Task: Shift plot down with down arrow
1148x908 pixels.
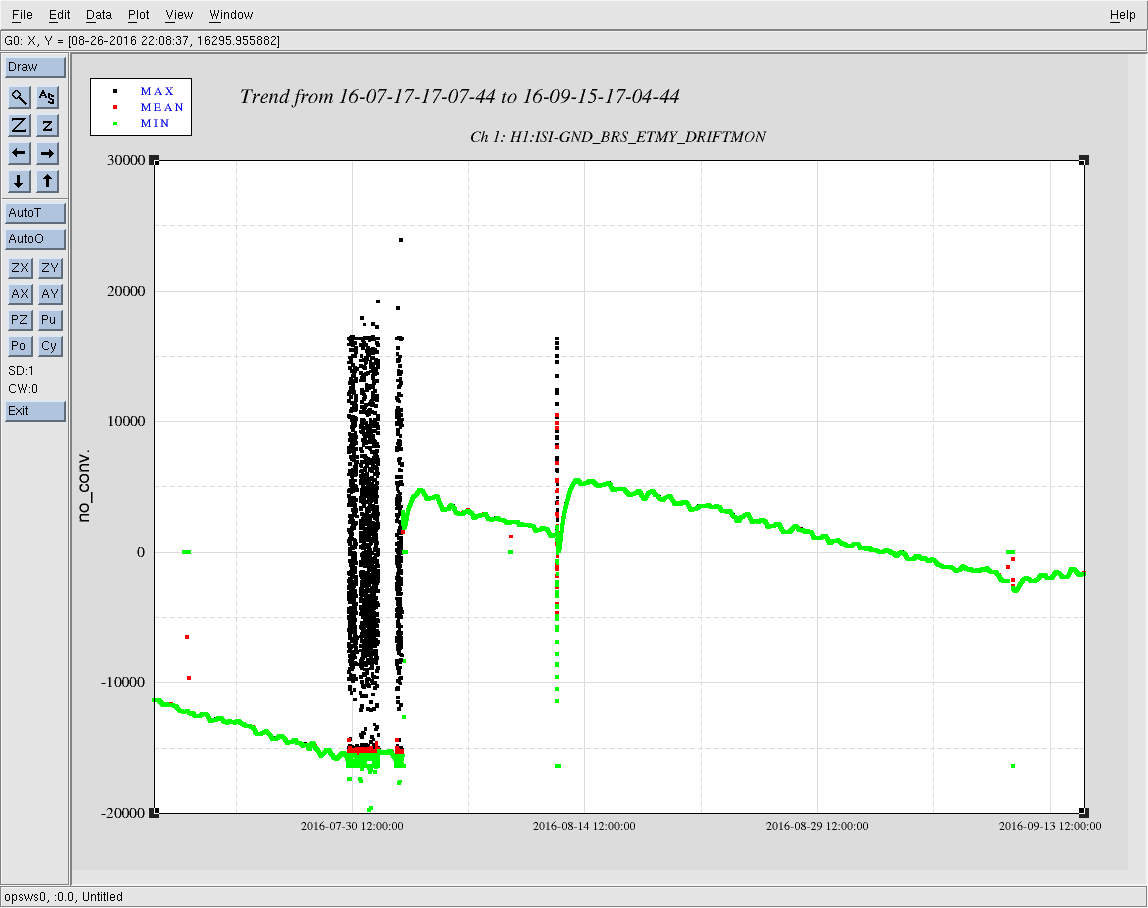Action: (19, 181)
